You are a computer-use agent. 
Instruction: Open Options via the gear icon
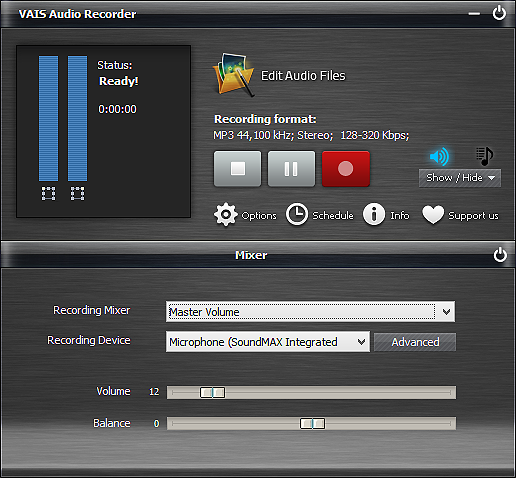pos(226,215)
